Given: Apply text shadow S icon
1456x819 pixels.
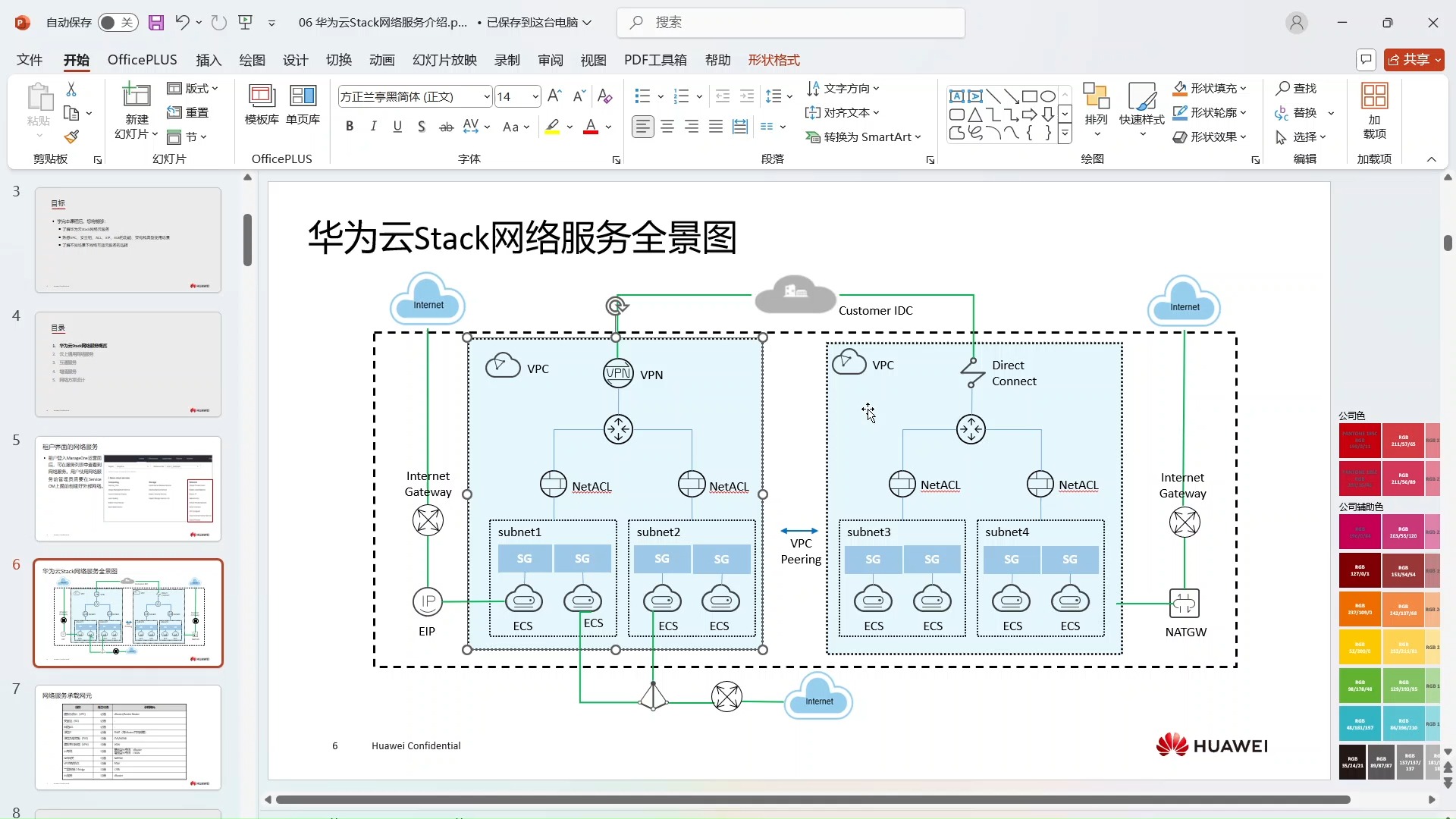Looking at the screenshot, I should (422, 127).
